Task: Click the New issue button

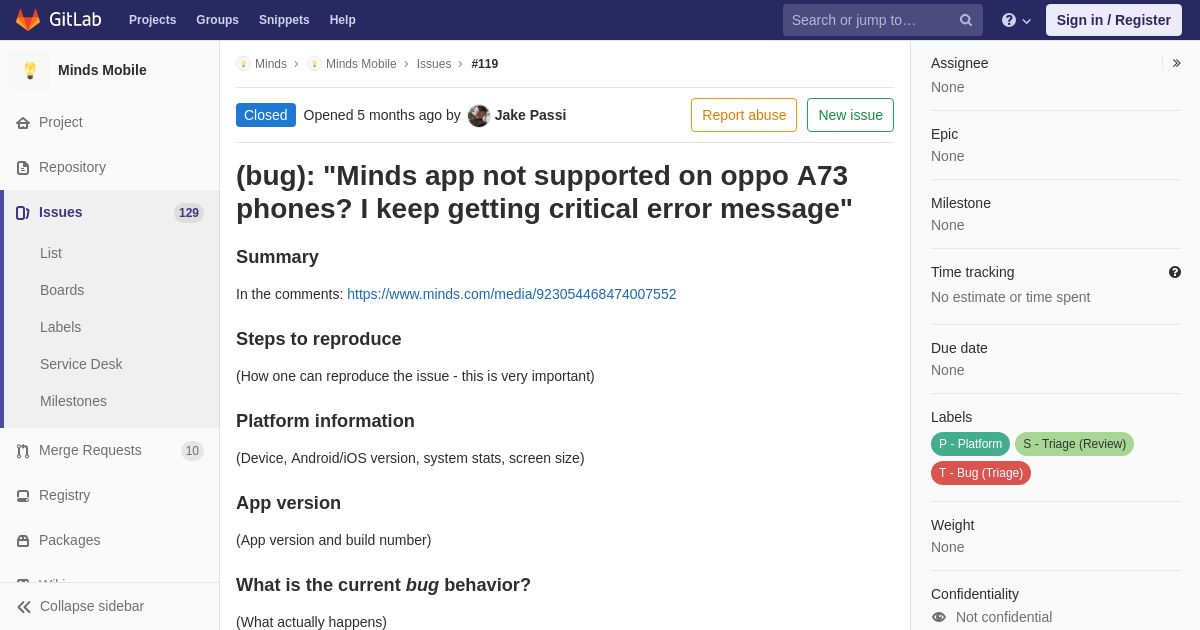Action: point(850,115)
